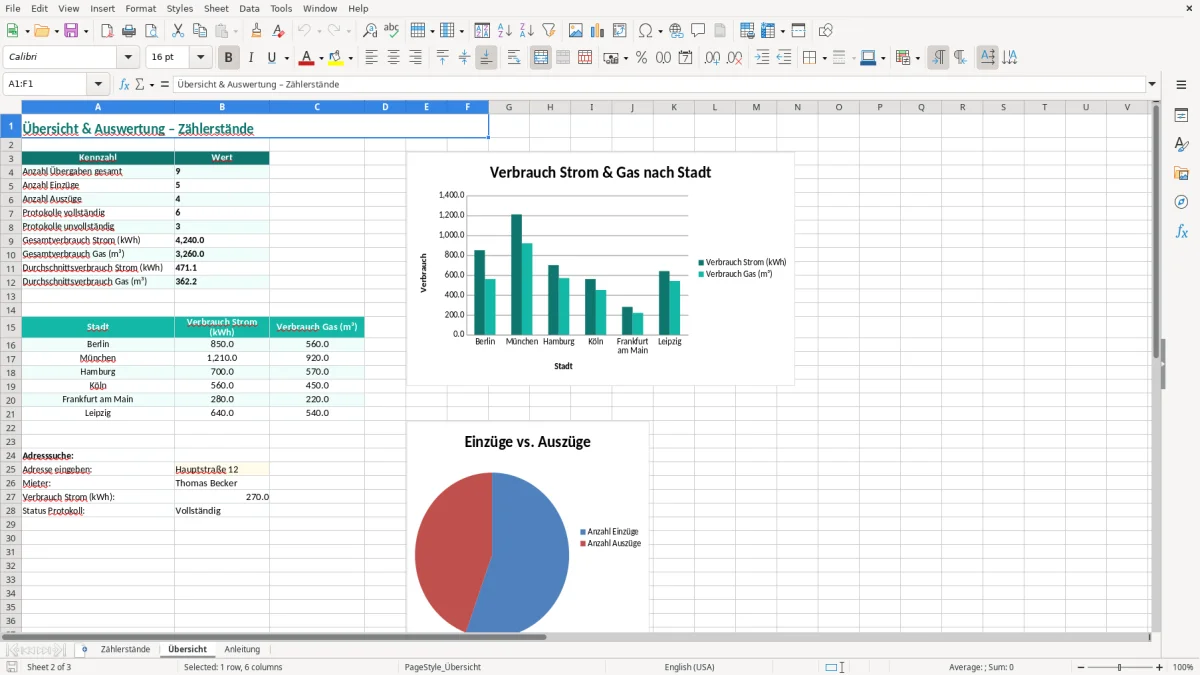Click the Function Wizard fx icon
1200x675 pixels.
pyautogui.click(x=125, y=85)
